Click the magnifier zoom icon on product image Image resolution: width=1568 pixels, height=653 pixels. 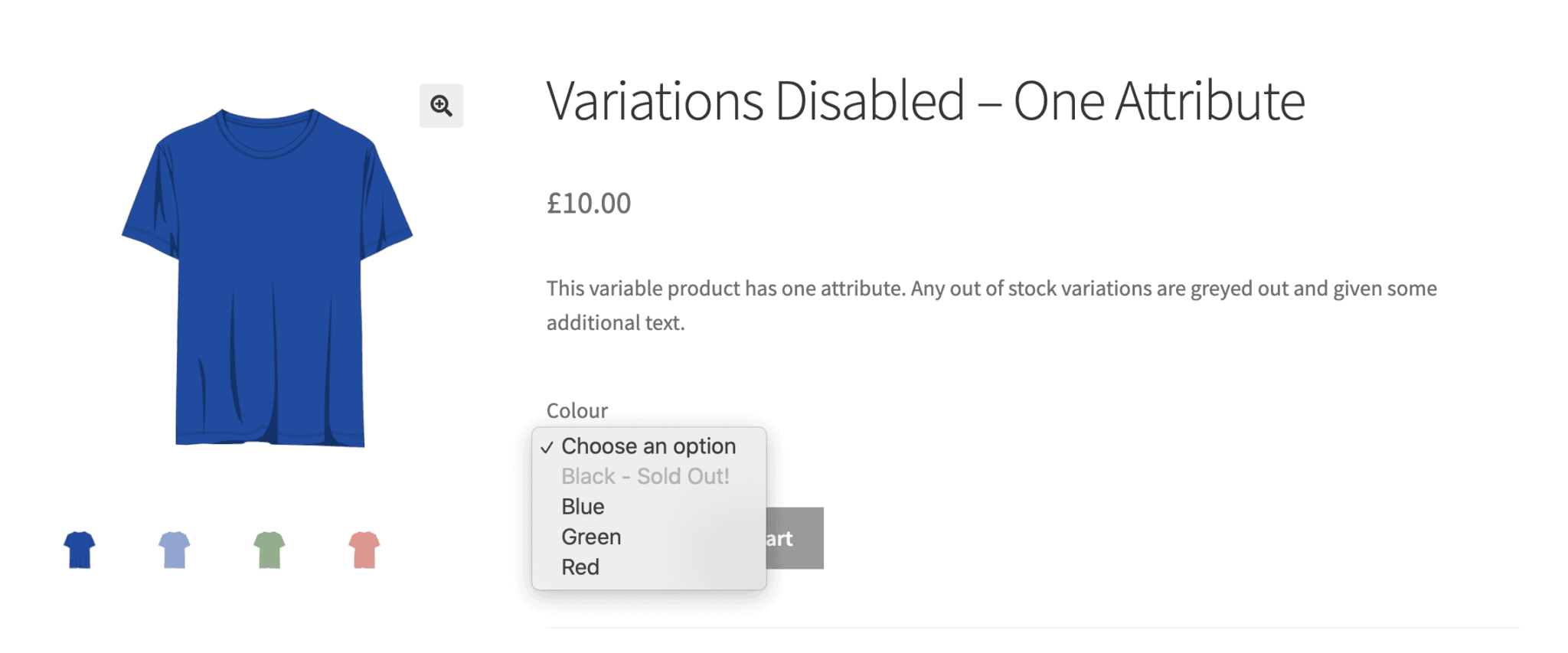441,106
